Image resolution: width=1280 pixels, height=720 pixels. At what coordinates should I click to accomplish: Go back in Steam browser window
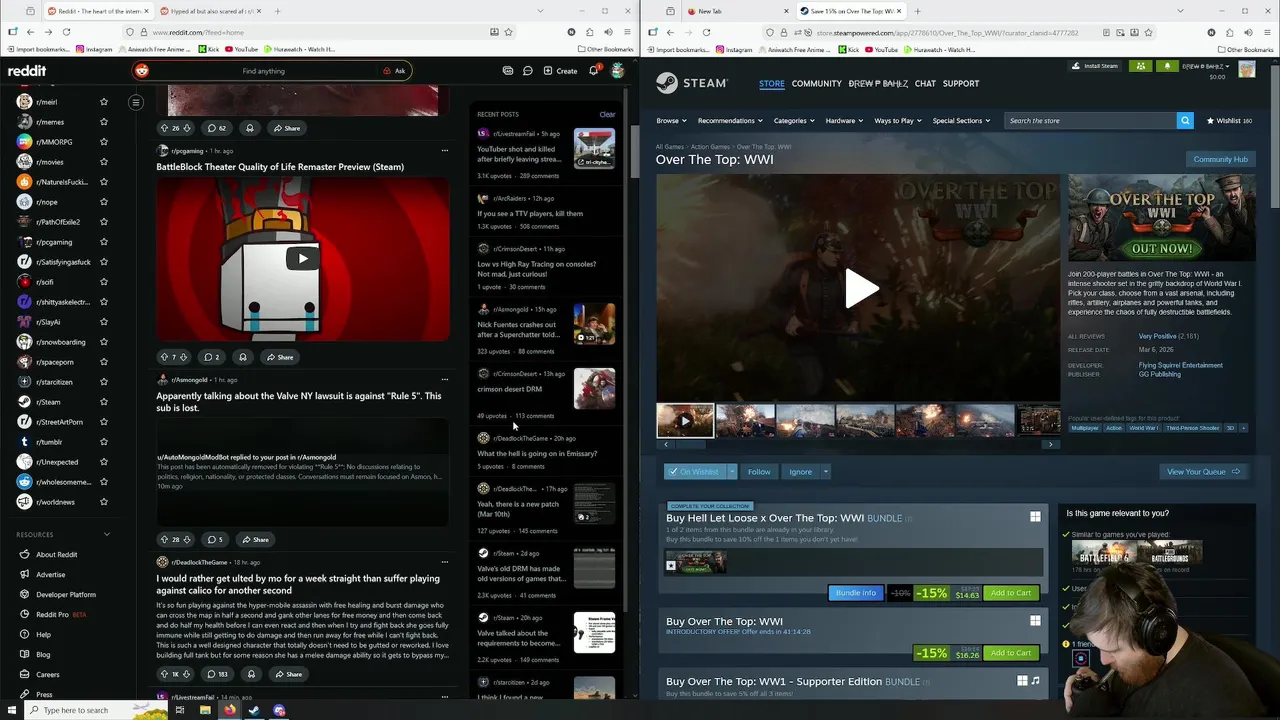click(670, 32)
